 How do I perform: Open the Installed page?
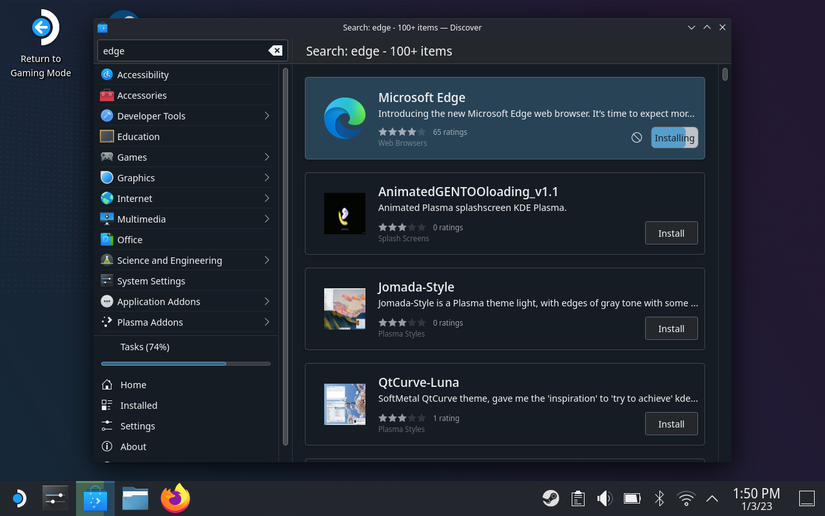point(138,405)
